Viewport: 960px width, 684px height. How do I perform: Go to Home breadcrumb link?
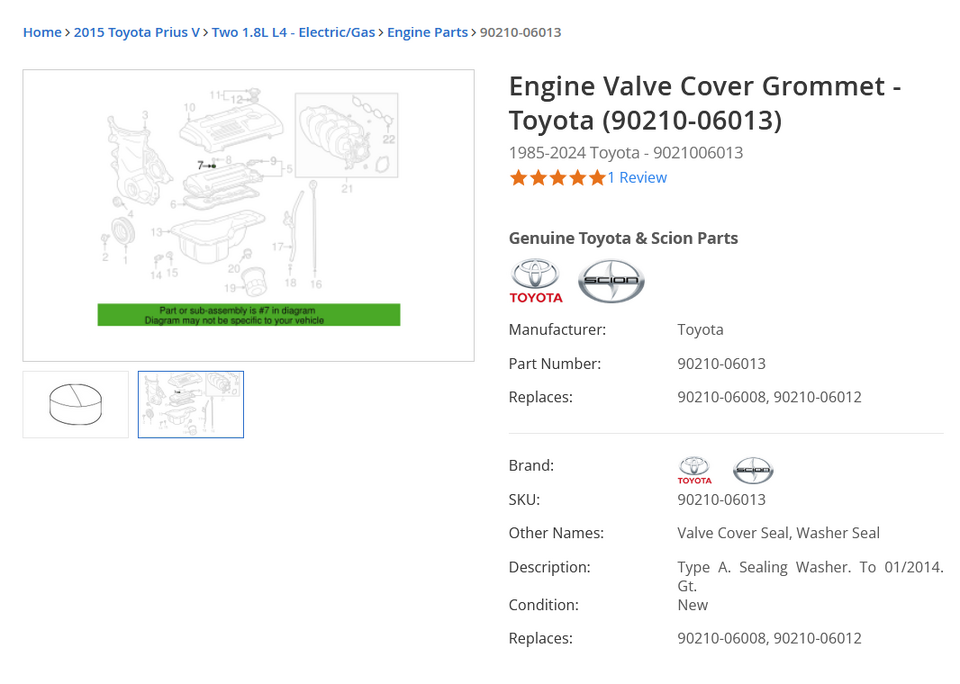point(42,32)
